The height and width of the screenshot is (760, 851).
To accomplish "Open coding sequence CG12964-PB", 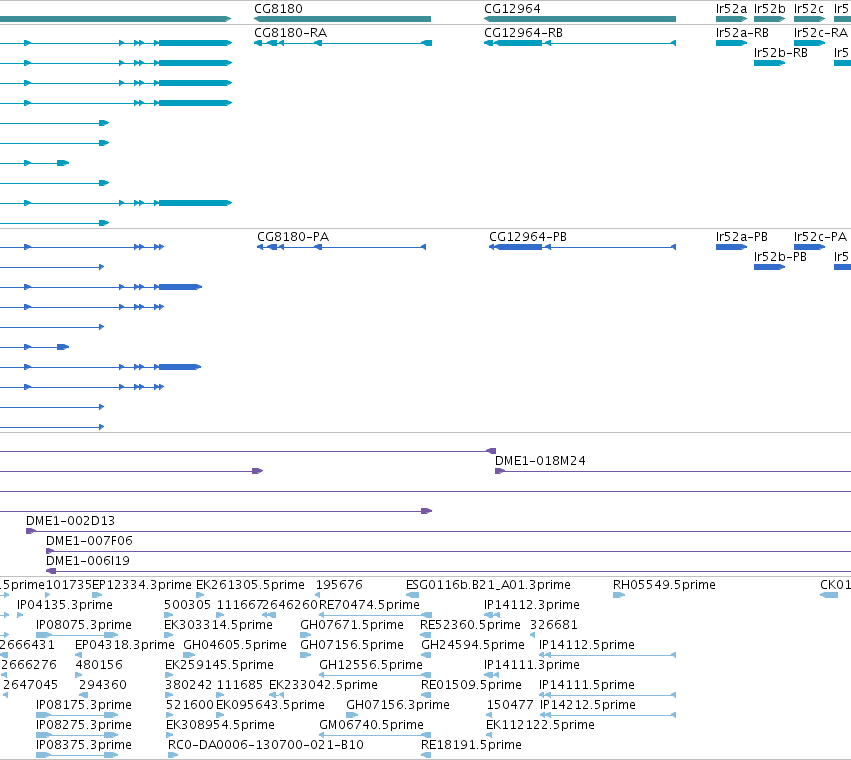I will [582, 247].
